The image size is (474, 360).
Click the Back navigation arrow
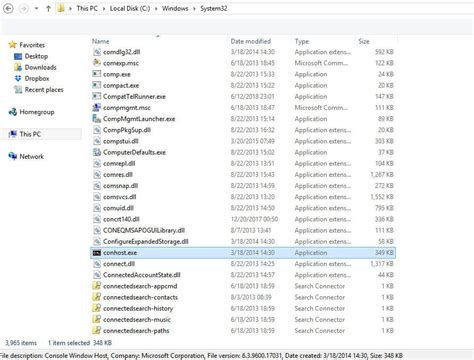pos(8,8)
